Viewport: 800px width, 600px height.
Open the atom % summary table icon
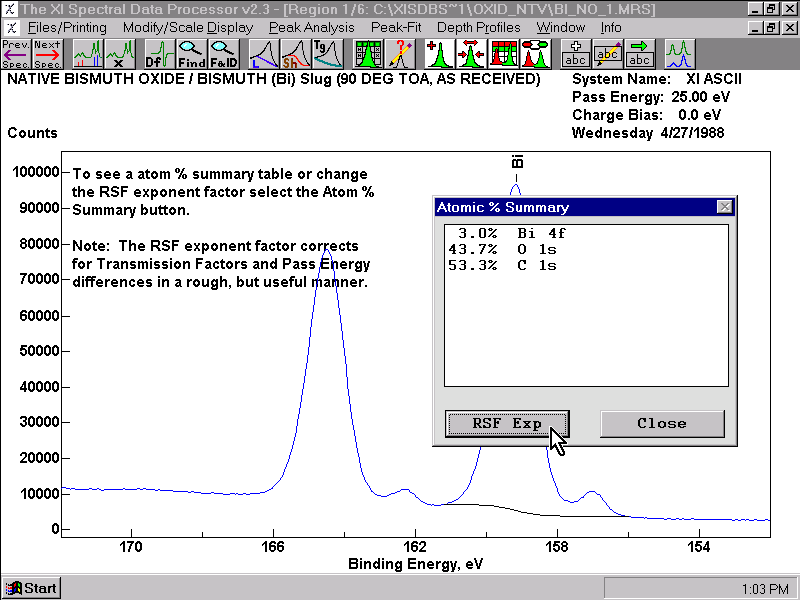(368, 54)
